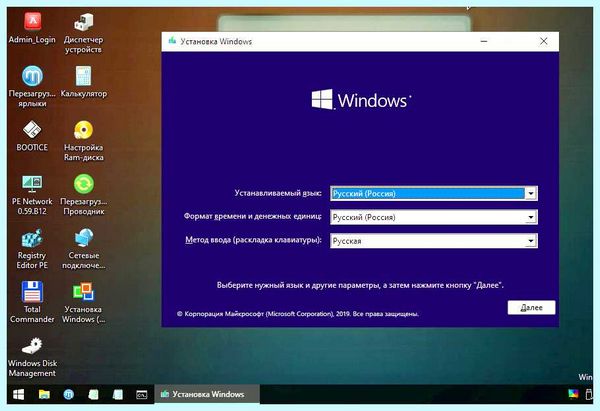This screenshot has width=600, height=411.
Task: Expand the Устанавливаемый язык dropdown arrow
Action: point(531,194)
